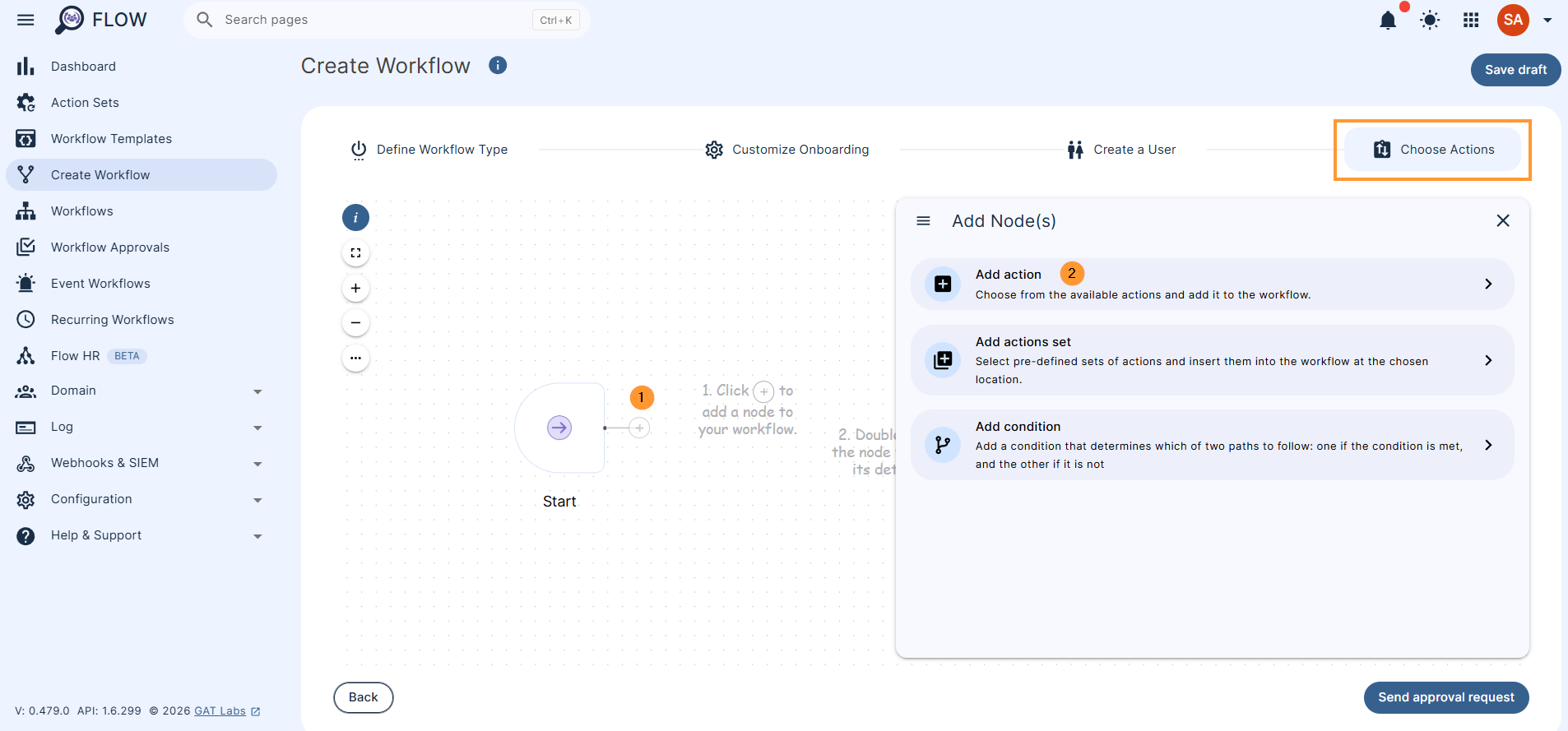Open the apps grid launcher
Viewport: 1568px width, 731px height.
point(1471,20)
